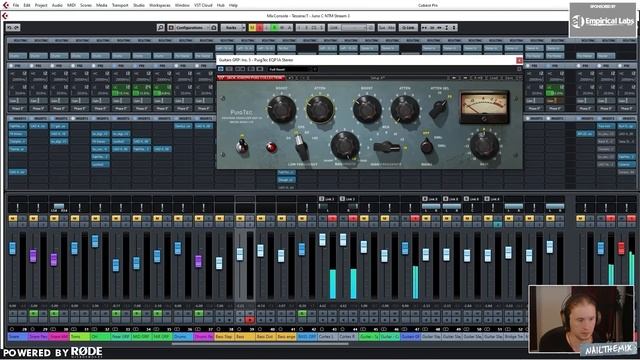
Task: Click the horizontal scrollbar under channel names
Action: 260,344
